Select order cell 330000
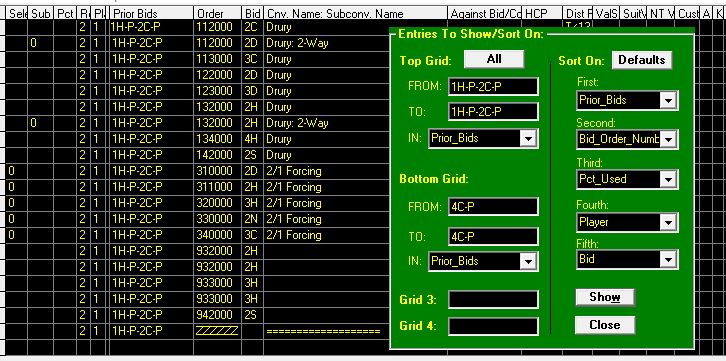Viewport: 726px width, 361px height. point(218,219)
